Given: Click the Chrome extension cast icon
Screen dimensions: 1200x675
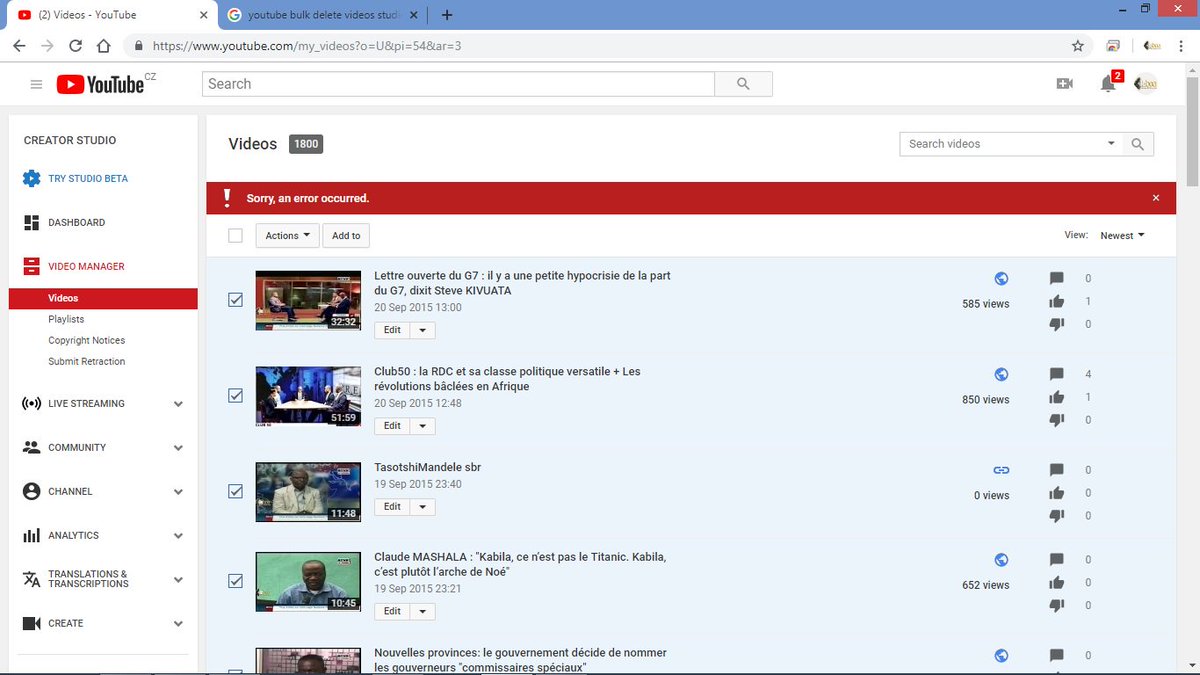Looking at the screenshot, I should (1113, 45).
